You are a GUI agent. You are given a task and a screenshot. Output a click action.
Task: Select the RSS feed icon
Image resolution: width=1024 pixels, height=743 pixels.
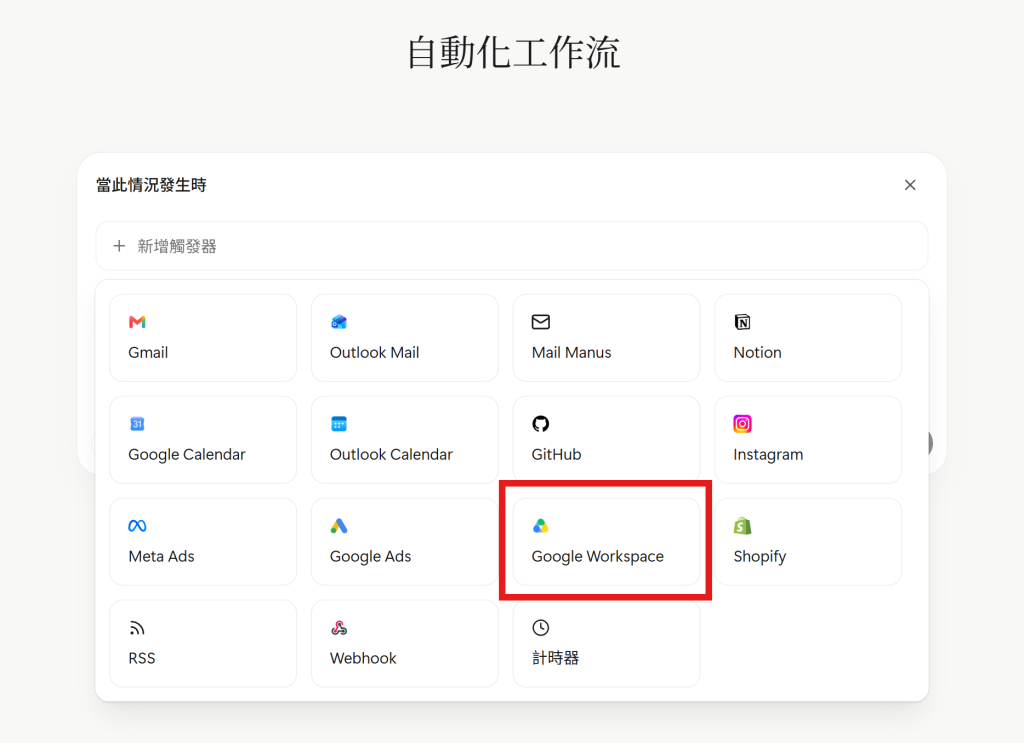pos(137,628)
